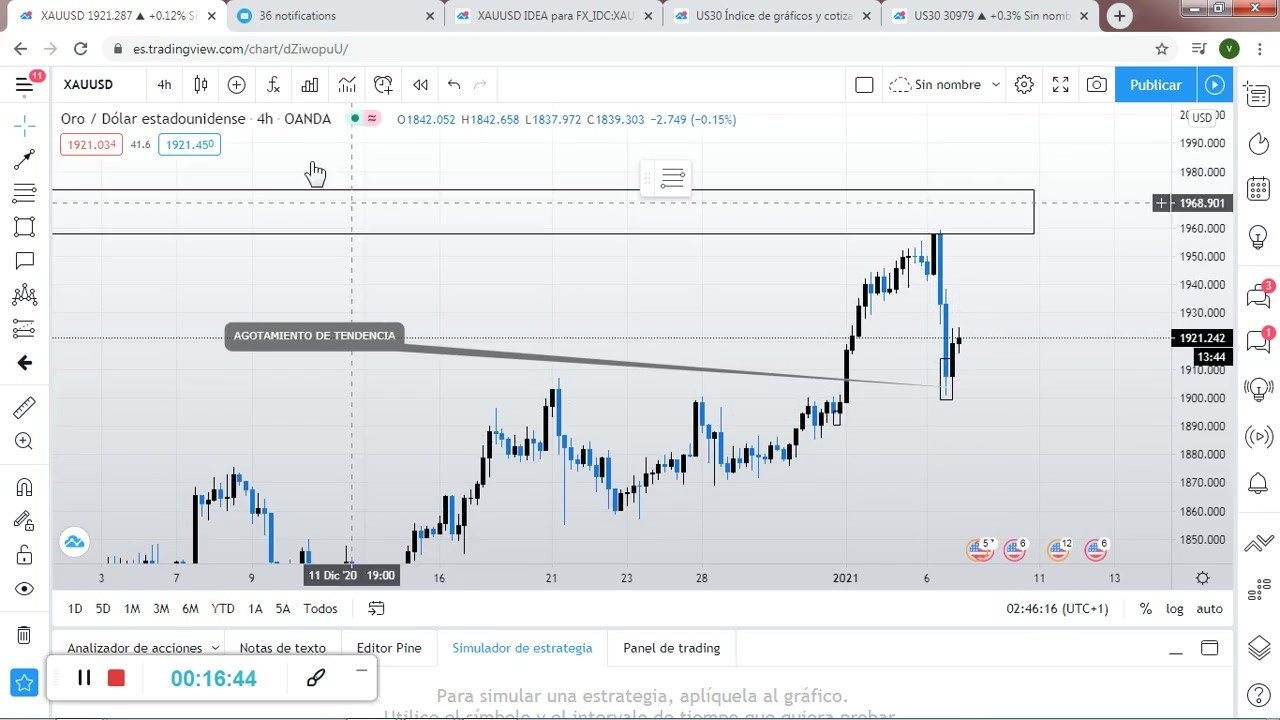Toggle the auto scale option
Image resolution: width=1280 pixels, height=720 pixels.
point(1209,609)
